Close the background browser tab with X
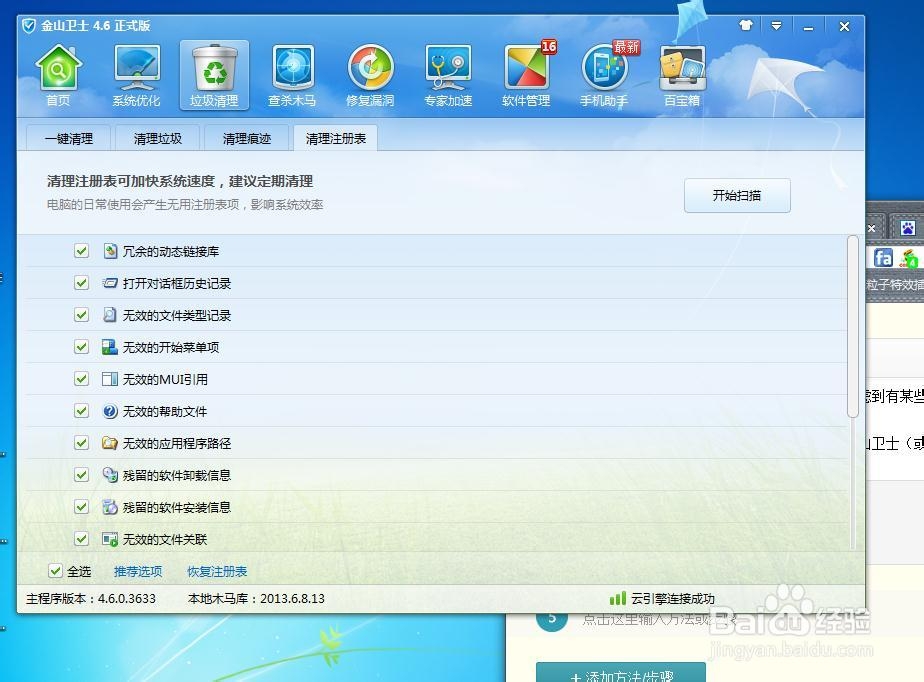The width and height of the screenshot is (924, 682). (872, 228)
